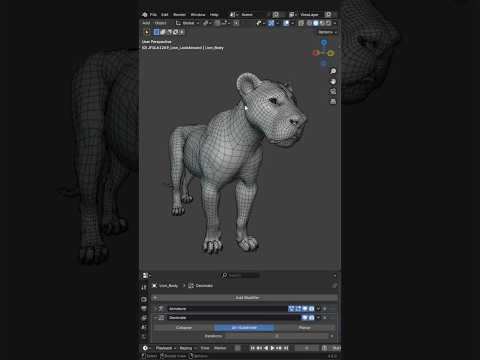Toggle Decimate modifier render visibility
480x360 pixels.
click(311, 318)
